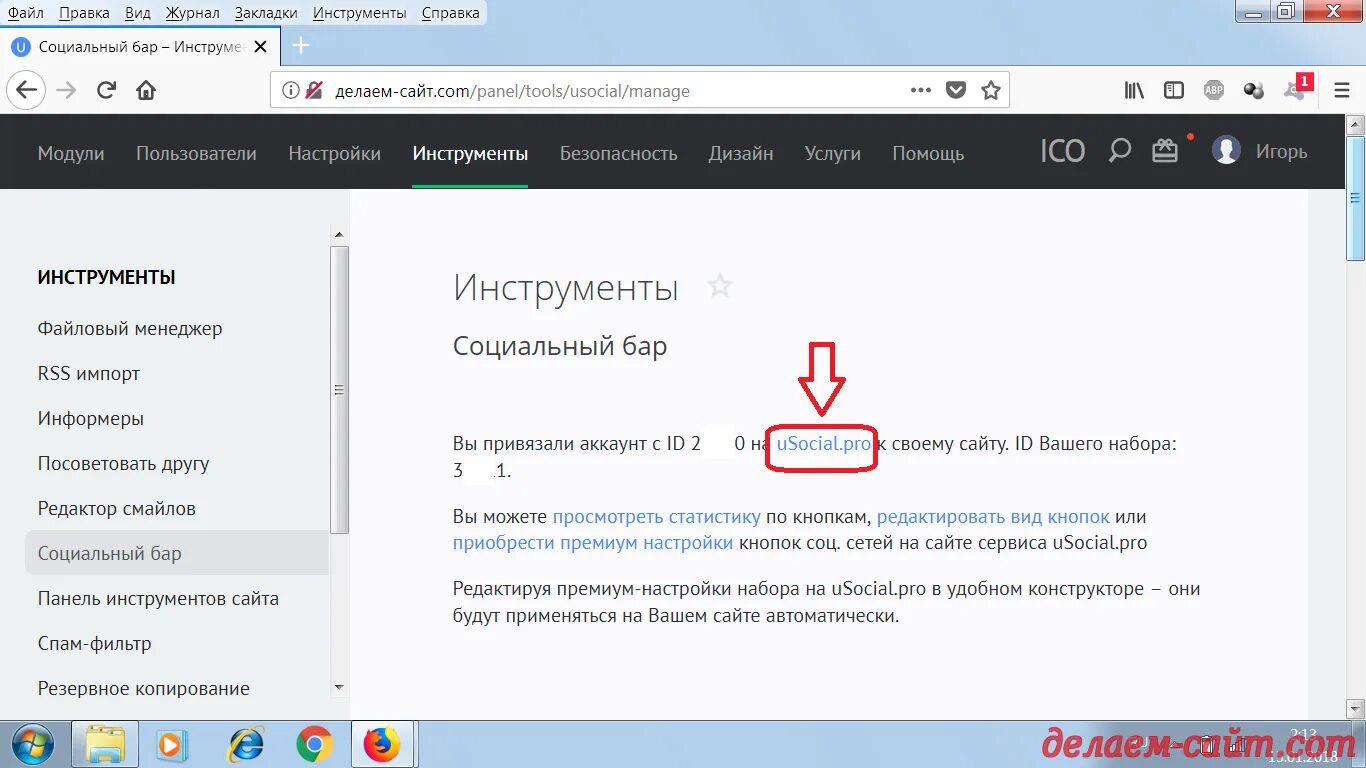Open the Справка menu
Viewport: 1366px width, 768px height.
tap(450, 13)
